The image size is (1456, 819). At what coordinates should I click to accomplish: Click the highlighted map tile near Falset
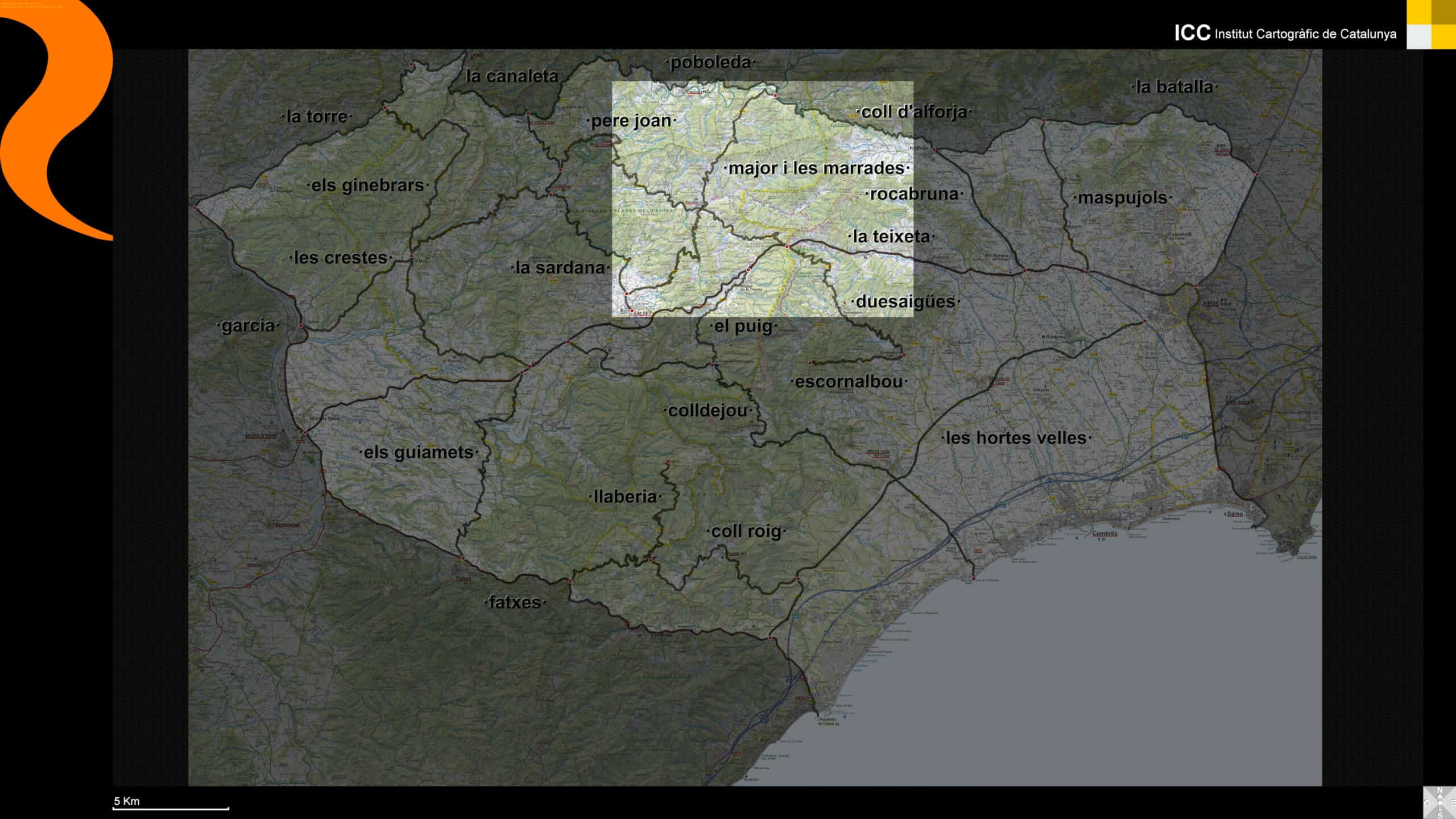tap(762, 199)
